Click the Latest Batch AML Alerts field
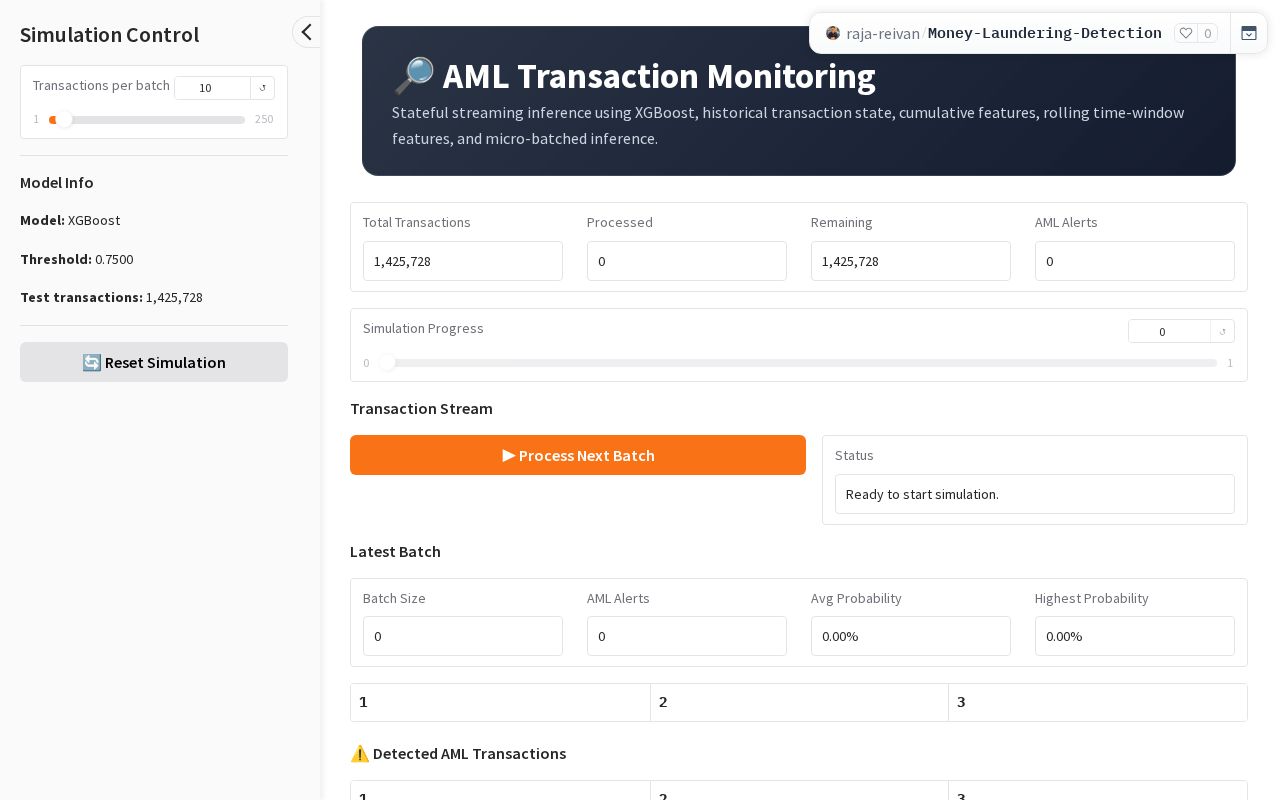Viewport: 1280px width, 800px height. [x=687, y=636]
